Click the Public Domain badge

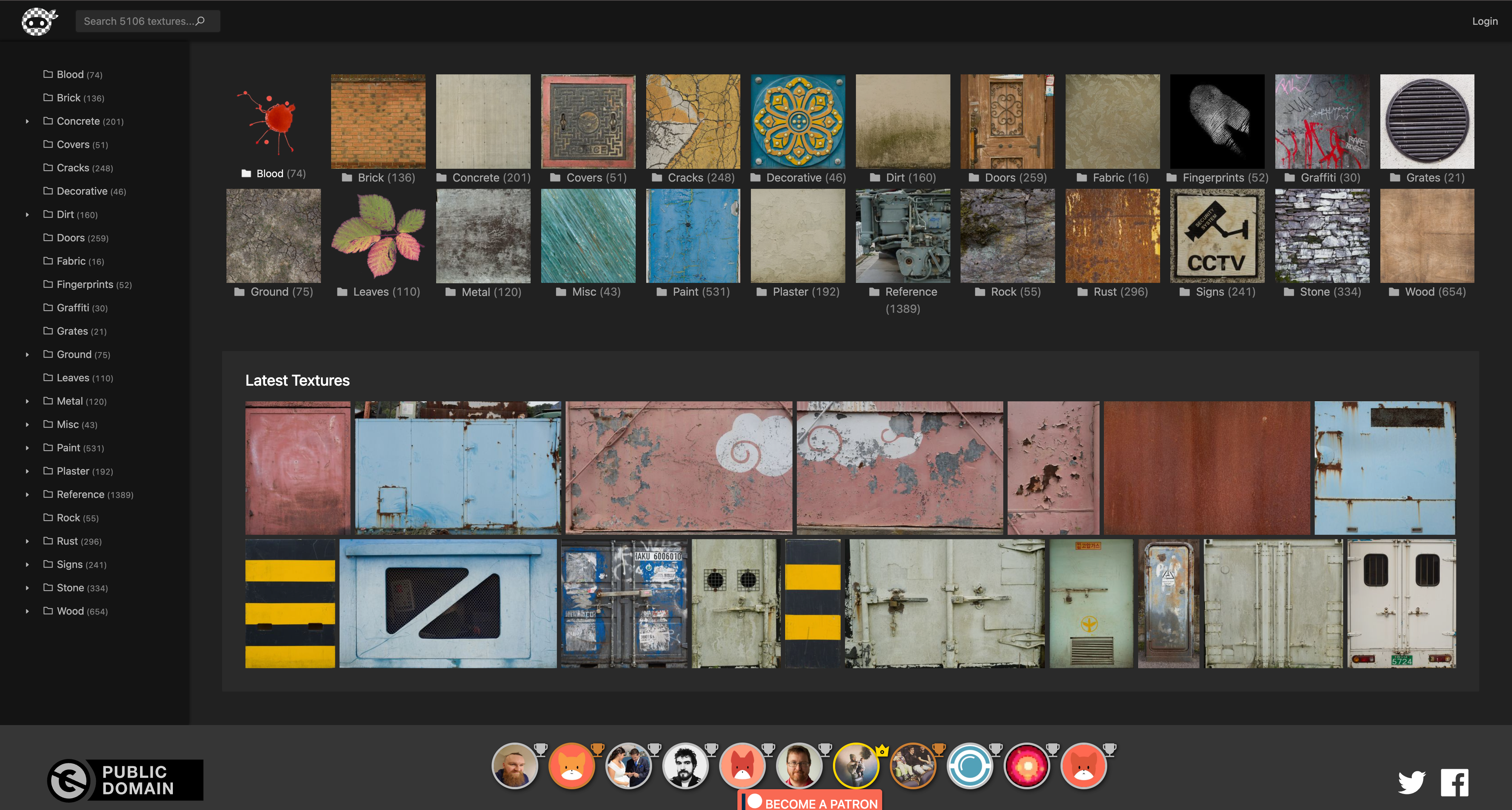click(x=125, y=779)
